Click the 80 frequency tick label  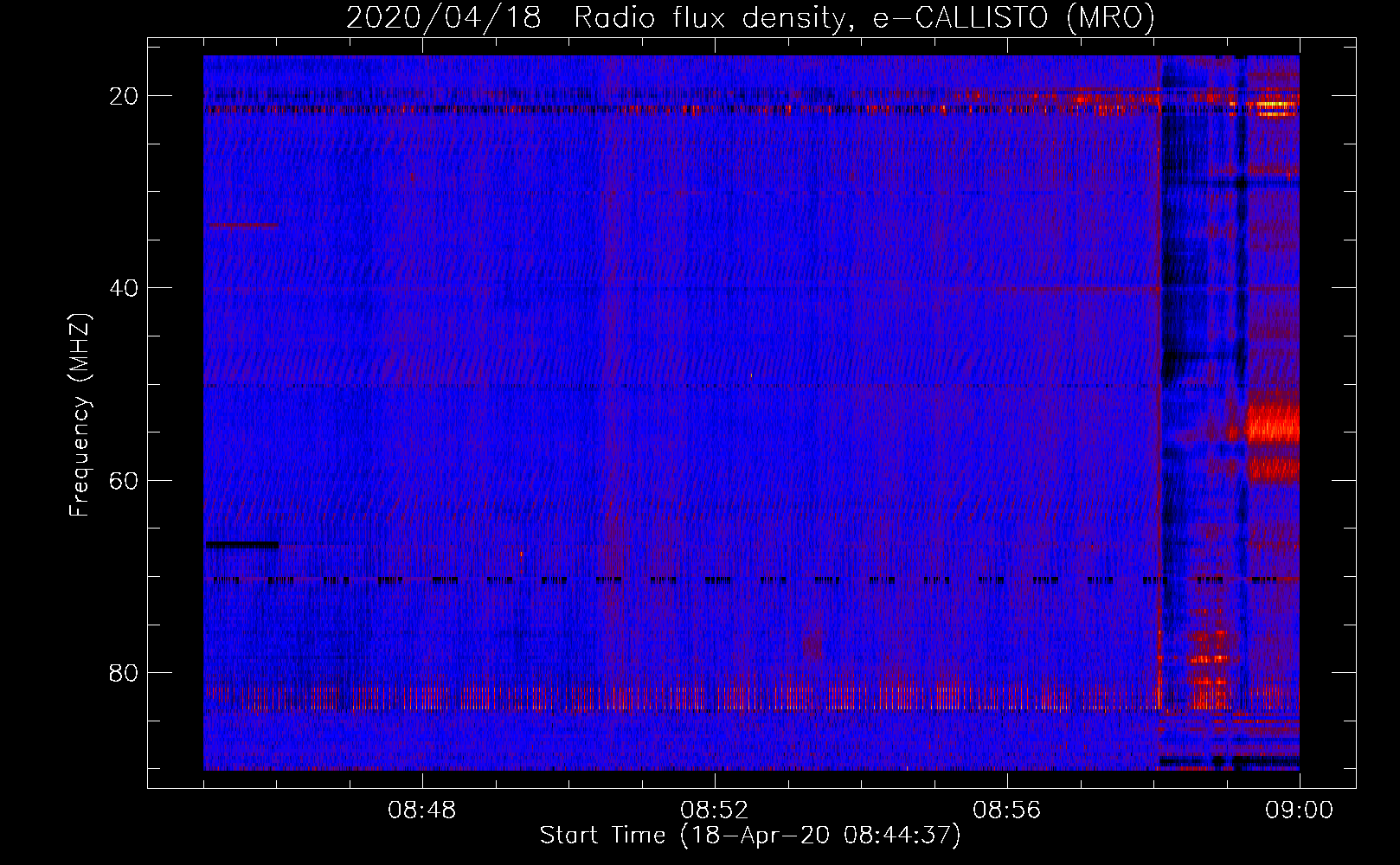[x=125, y=673]
